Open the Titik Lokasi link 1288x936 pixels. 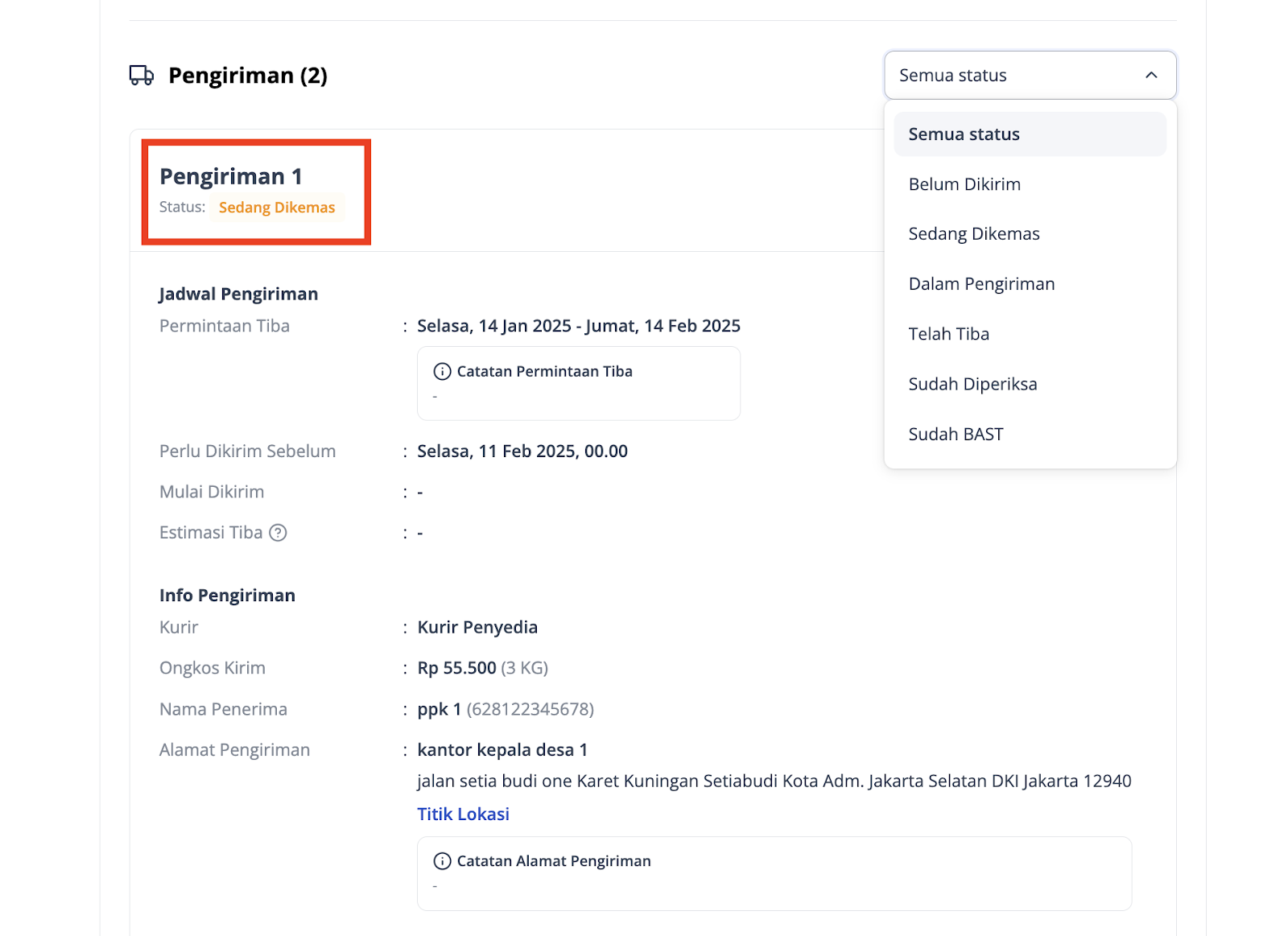[x=463, y=814]
